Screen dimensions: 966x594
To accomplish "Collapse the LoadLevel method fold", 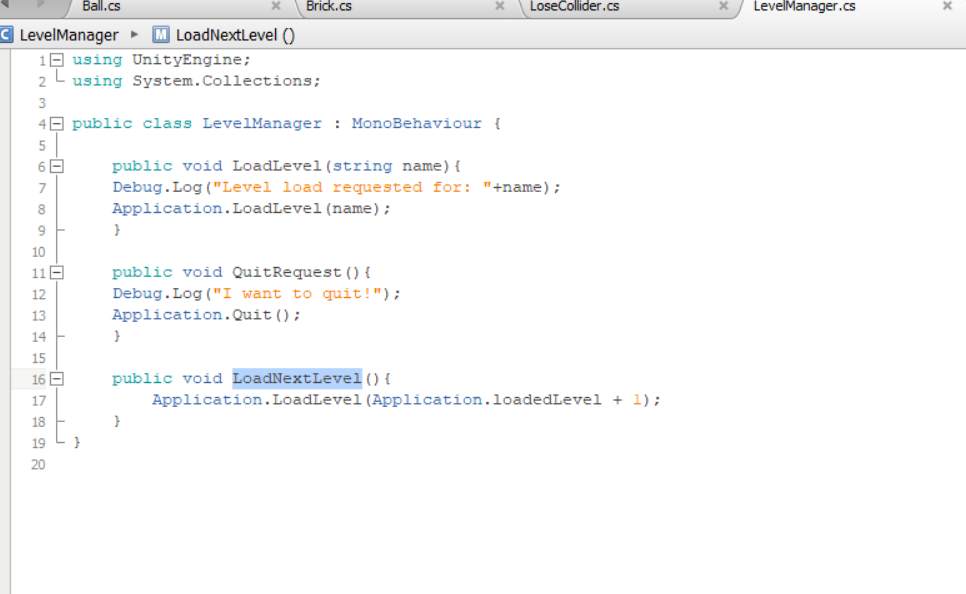I will pyautogui.click(x=55, y=165).
